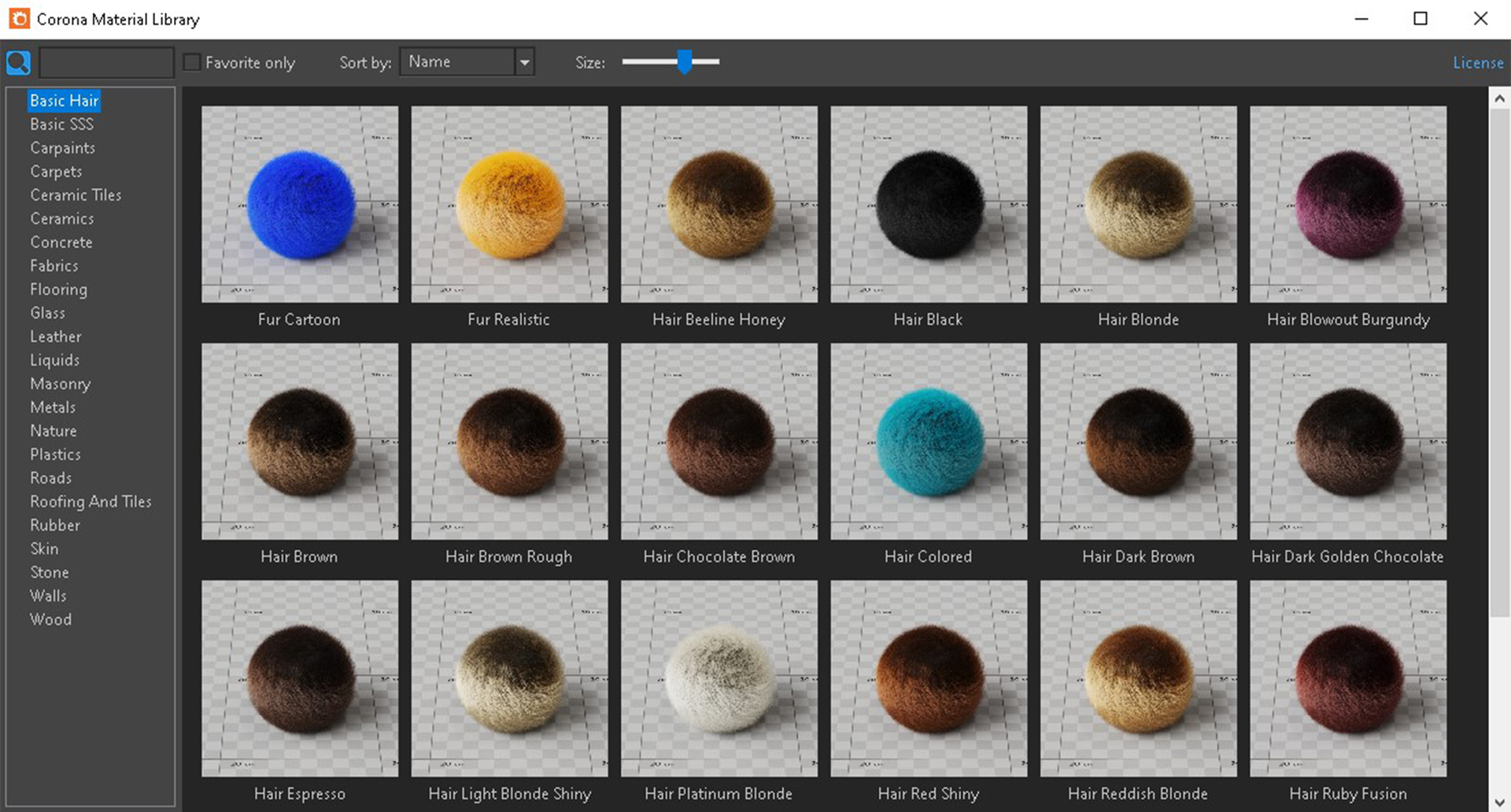This screenshot has height=812, width=1511.
Task: Click inside the search text field
Action: coord(106,62)
